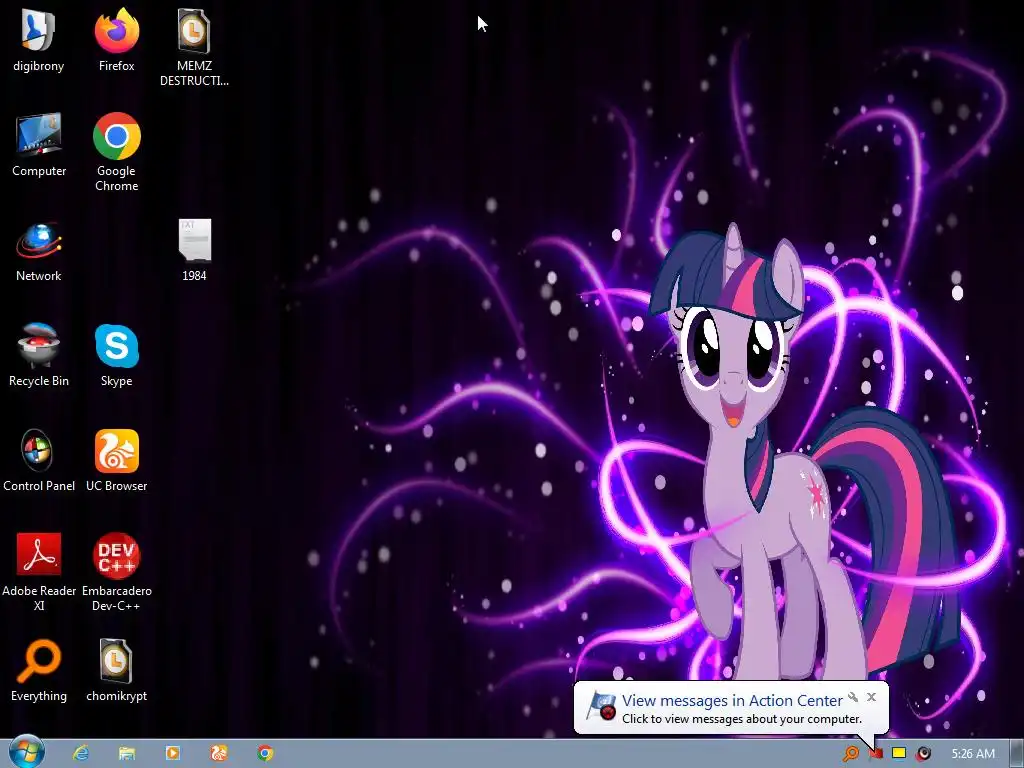Viewport: 1024px width, 768px height.
Task: Open Control Panel desktop shortcut
Action: (x=39, y=460)
